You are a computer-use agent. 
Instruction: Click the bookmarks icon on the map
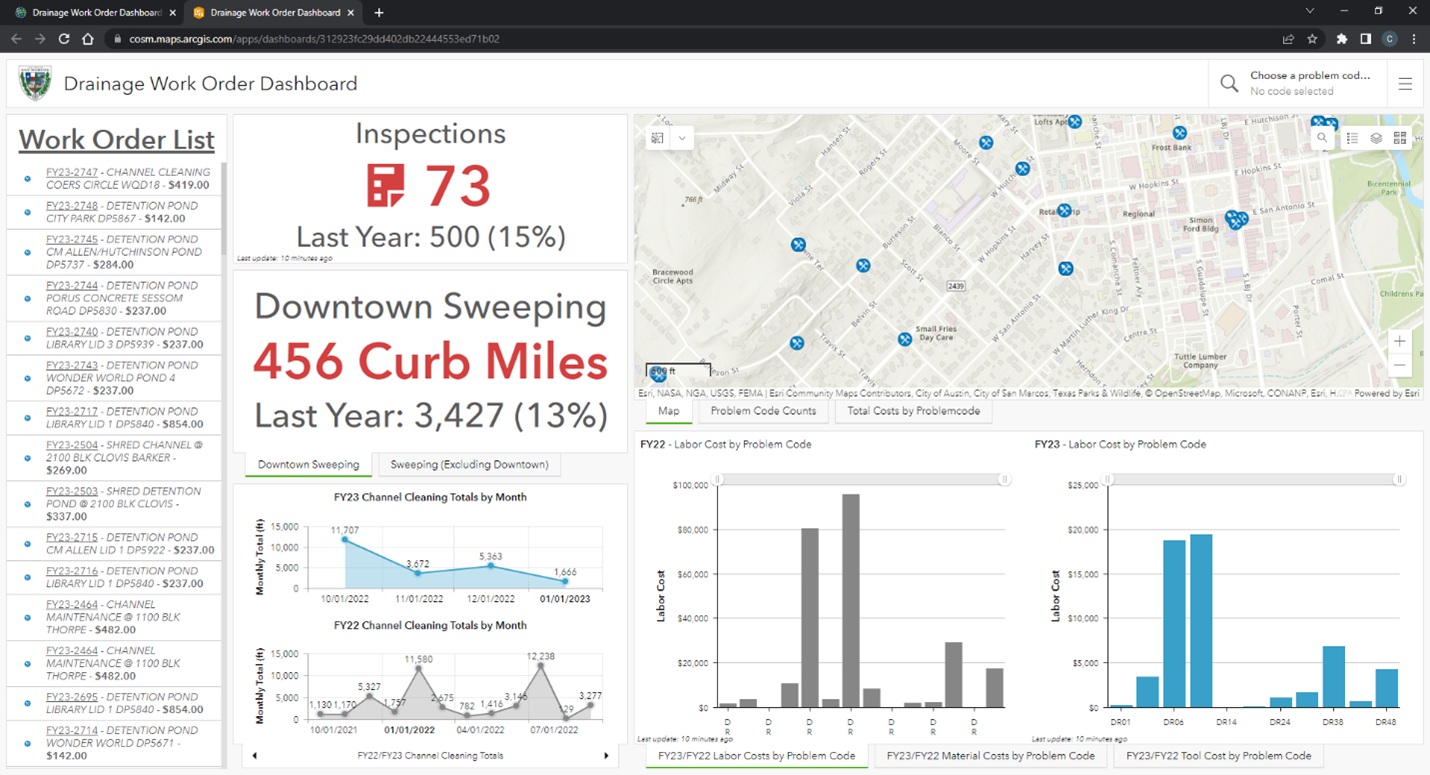click(657, 138)
